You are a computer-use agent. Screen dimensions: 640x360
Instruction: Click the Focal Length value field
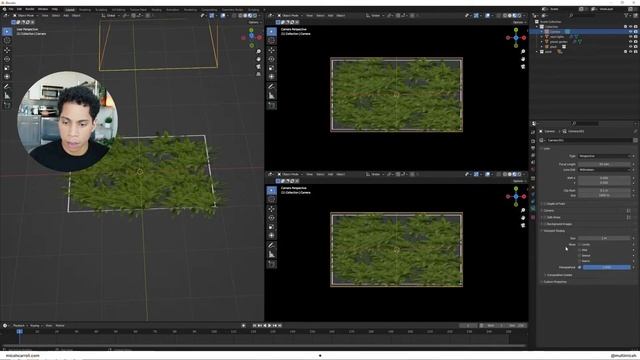click(x=604, y=164)
